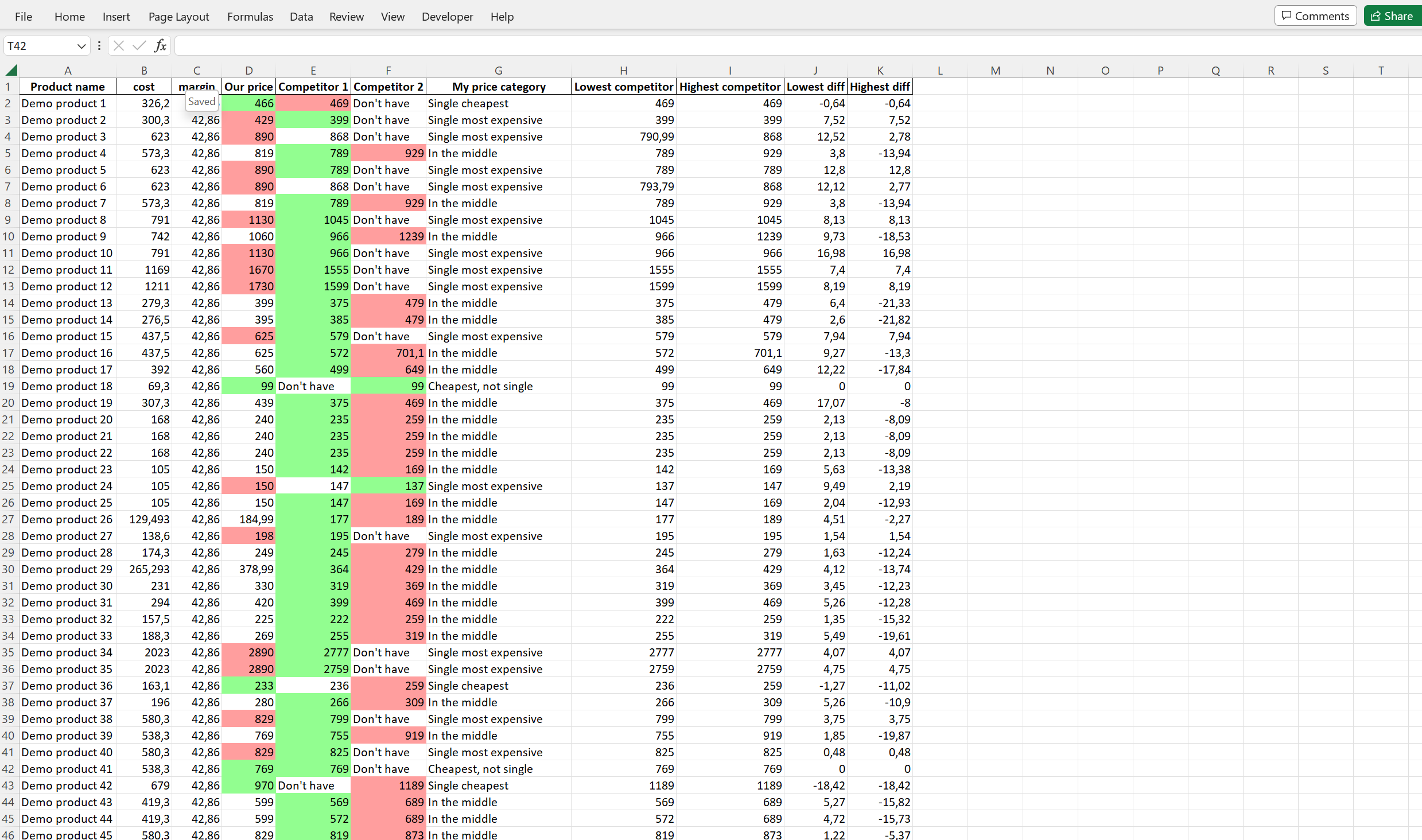Click the formula bar options dots
This screenshot has height=840, width=1422.
pyautogui.click(x=99, y=45)
